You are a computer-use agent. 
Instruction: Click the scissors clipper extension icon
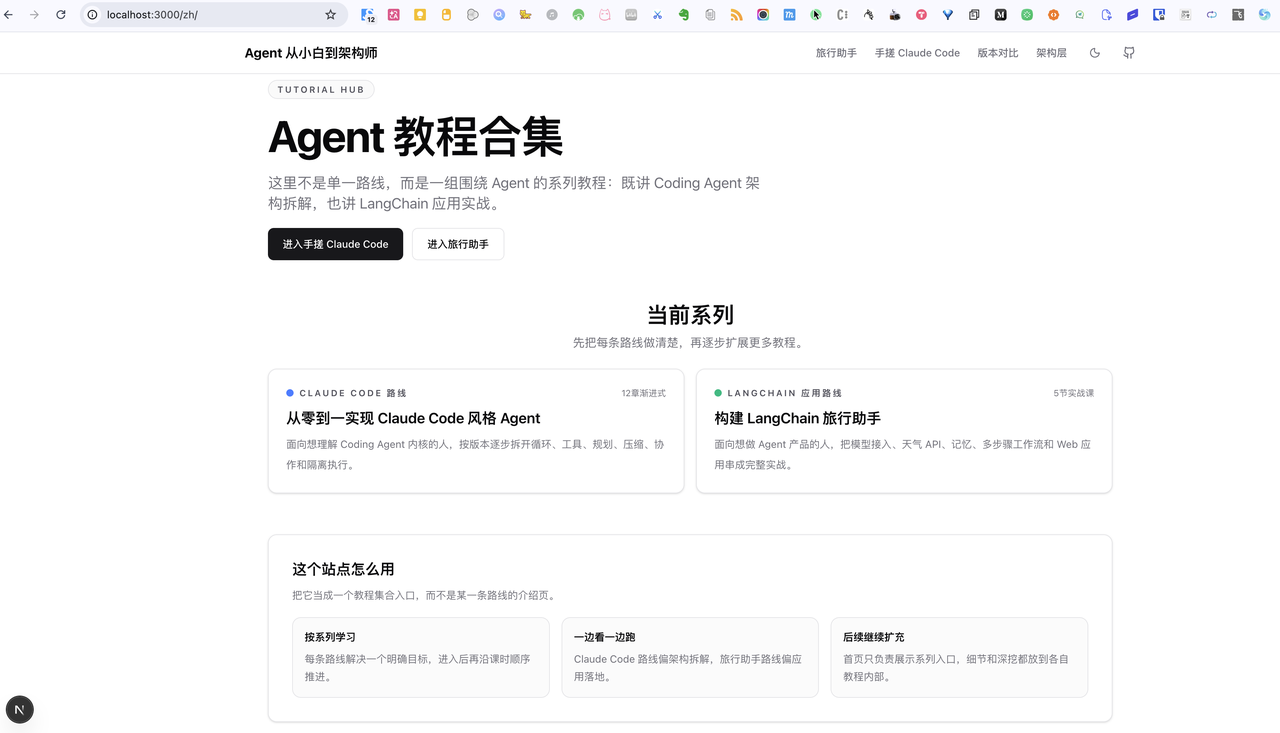pyautogui.click(x=658, y=15)
